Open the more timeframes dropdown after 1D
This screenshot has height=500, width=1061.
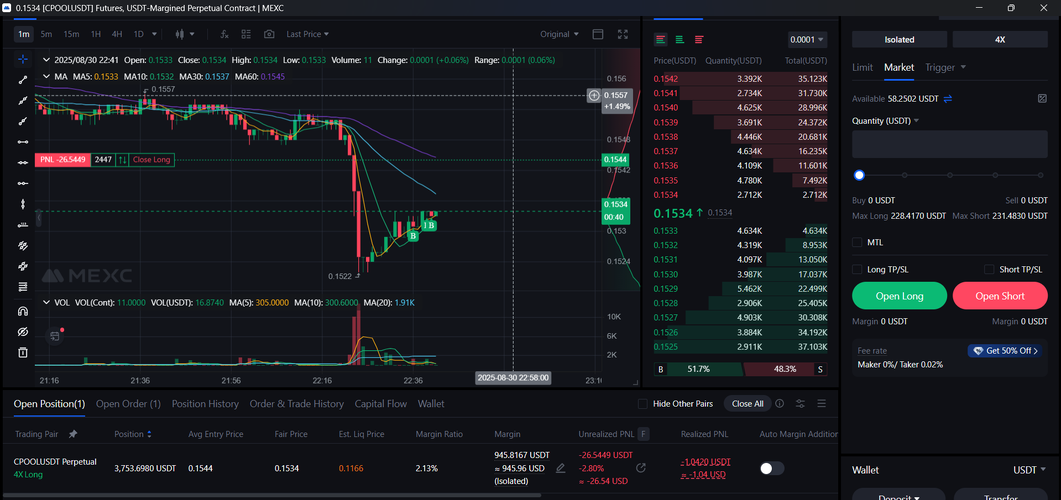click(x=155, y=34)
